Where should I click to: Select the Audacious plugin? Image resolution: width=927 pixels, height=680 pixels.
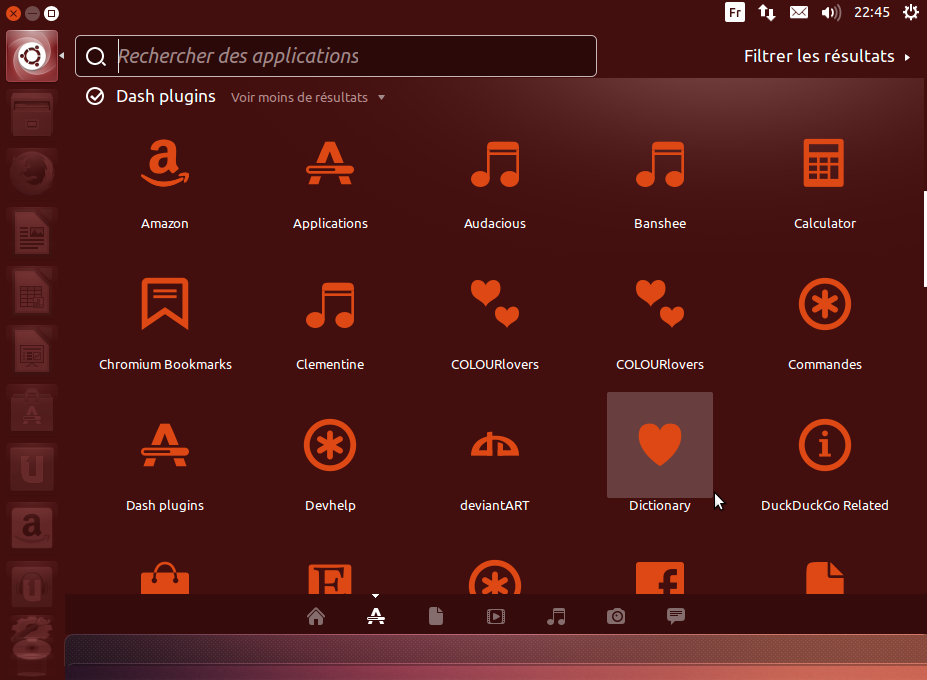[495, 183]
